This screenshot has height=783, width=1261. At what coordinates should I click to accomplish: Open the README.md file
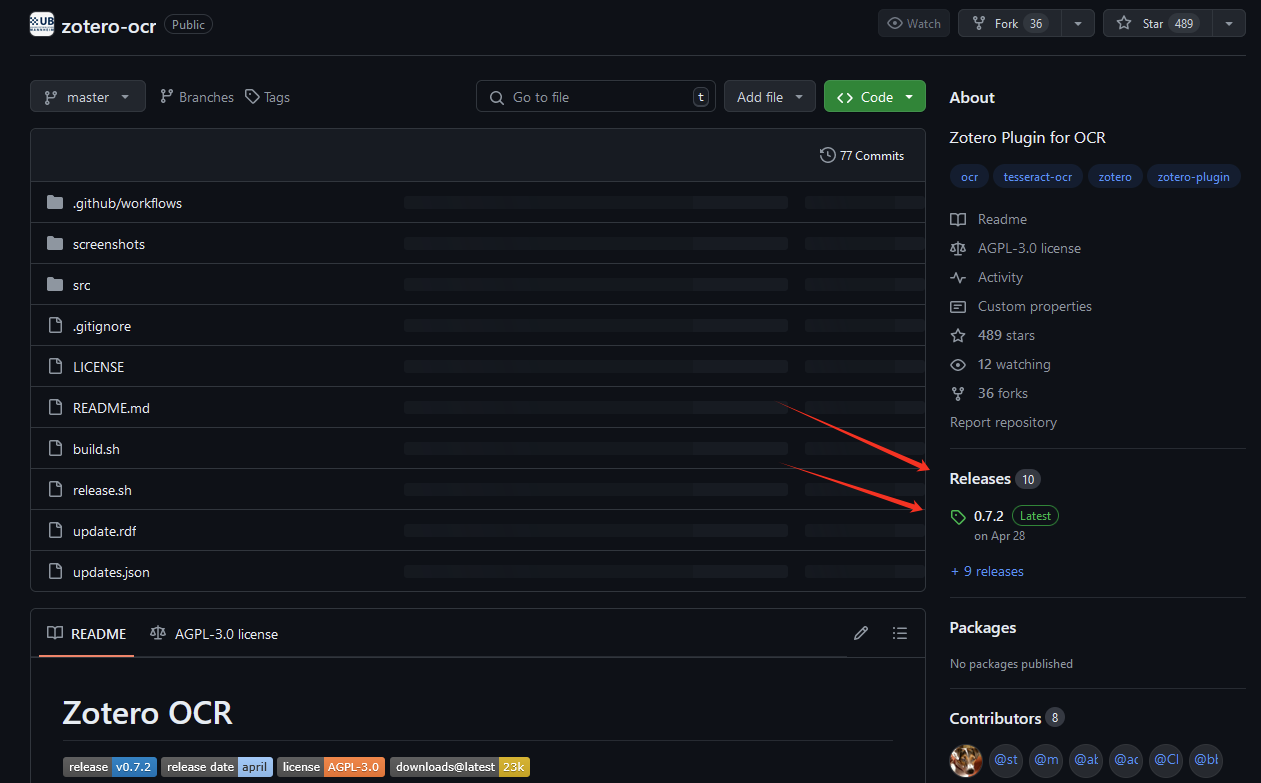[111, 408]
